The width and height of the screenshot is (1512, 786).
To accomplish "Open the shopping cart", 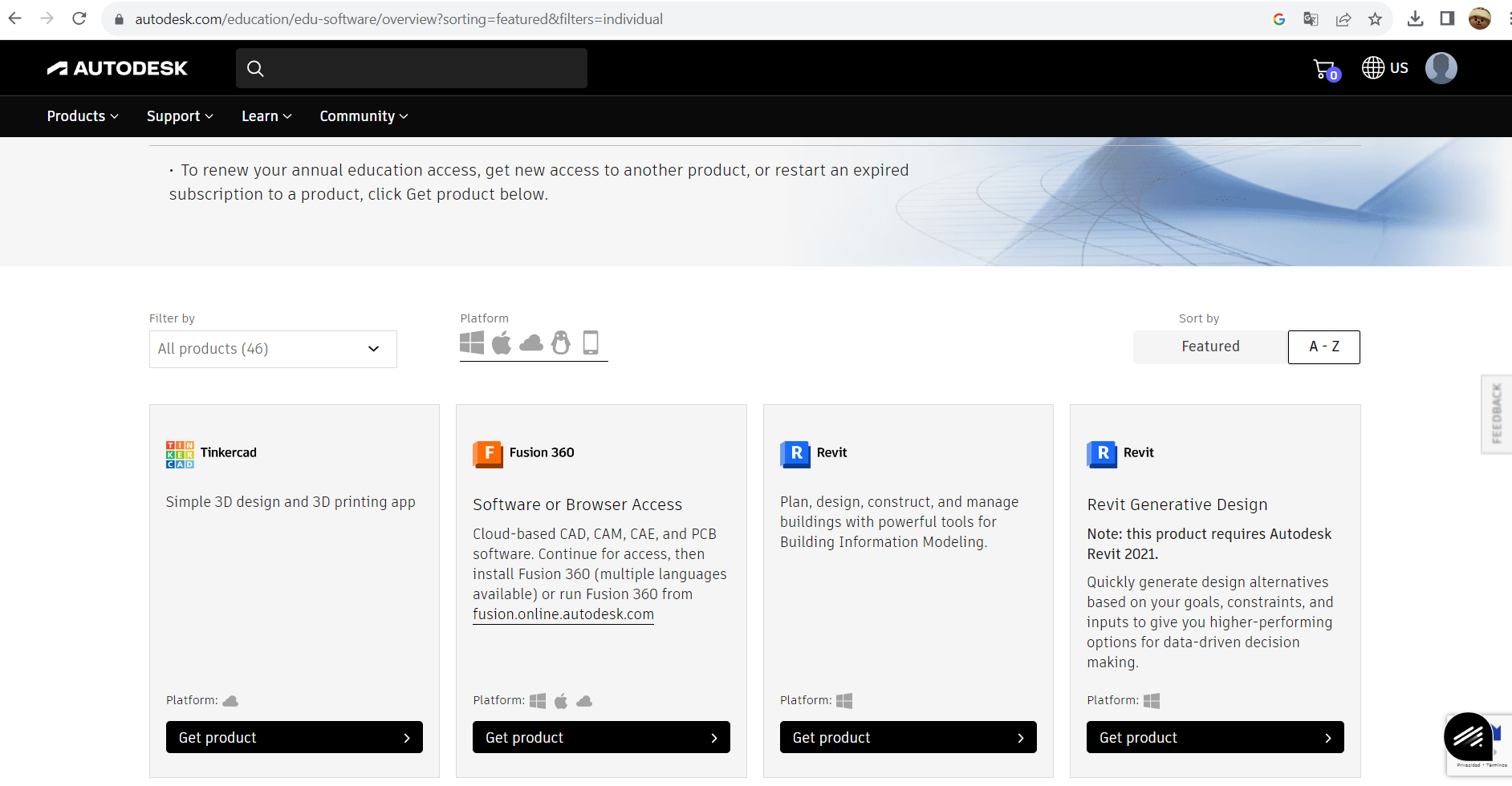I will (1326, 70).
